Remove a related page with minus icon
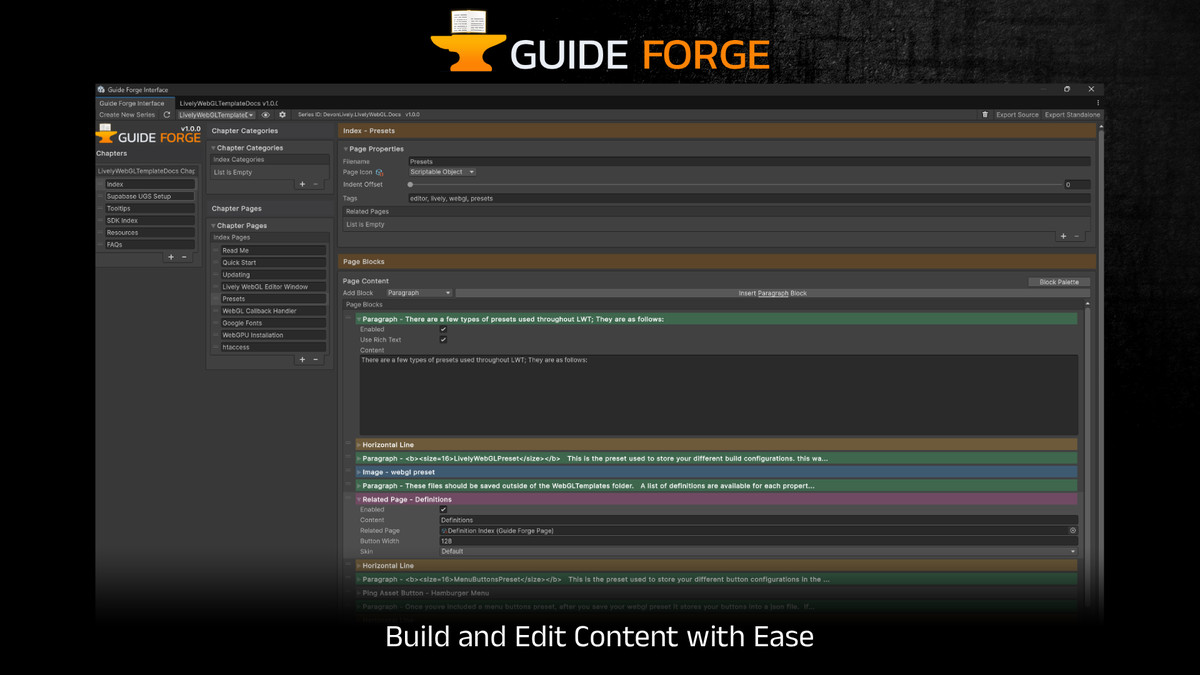 [x=1076, y=236]
